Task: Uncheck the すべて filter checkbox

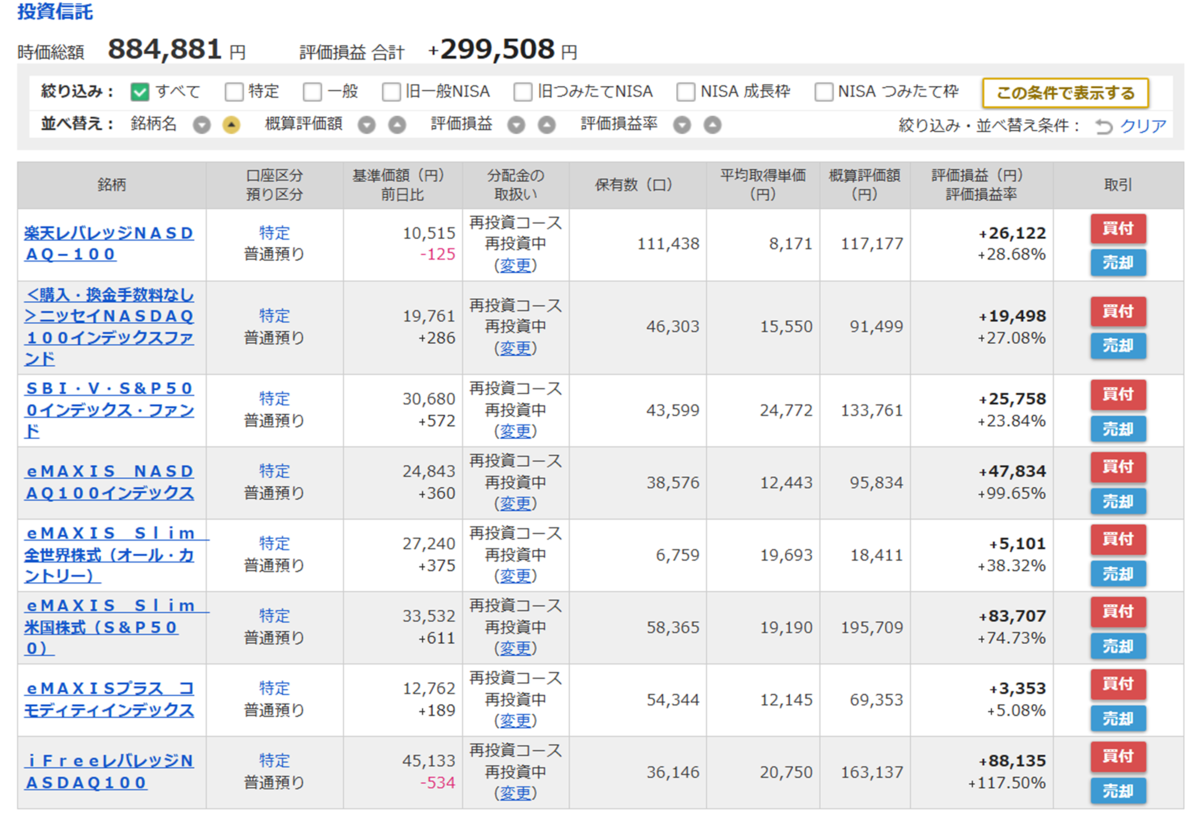Action: (140, 92)
